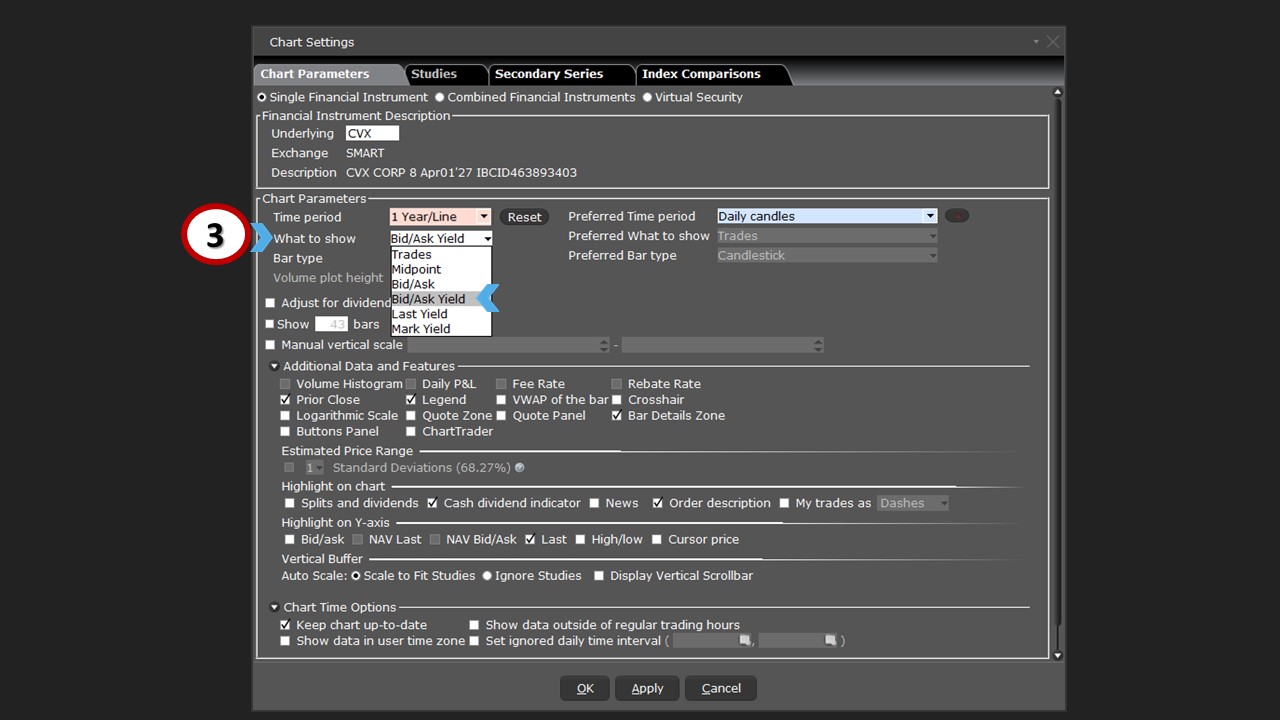Toggle the Crosshair option
Viewport: 1280px width, 720px height.
[x=617, y=399]
